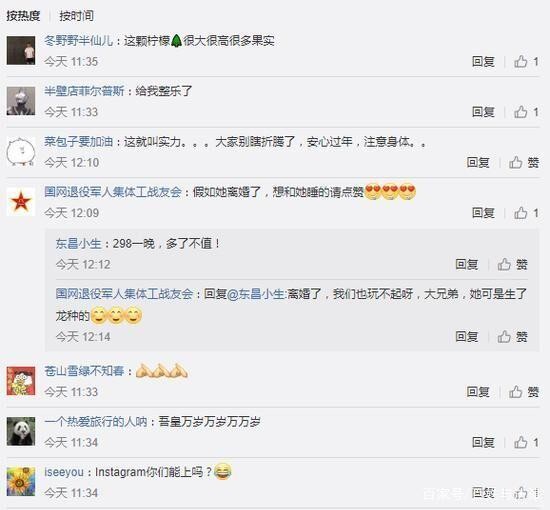Switch to 按时间 sorting tab
This screenshot has height=510, width=550.
point(76,16)
